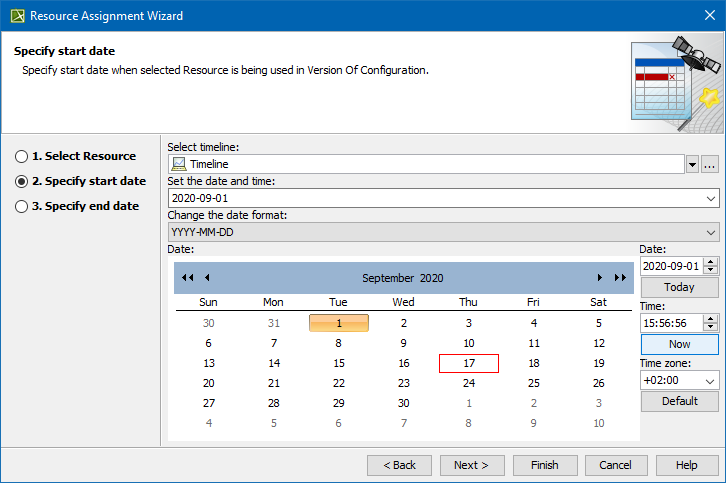Choose '2. Specify start date' step
This screenshot has height=483, width=726.
coord(21,181)
